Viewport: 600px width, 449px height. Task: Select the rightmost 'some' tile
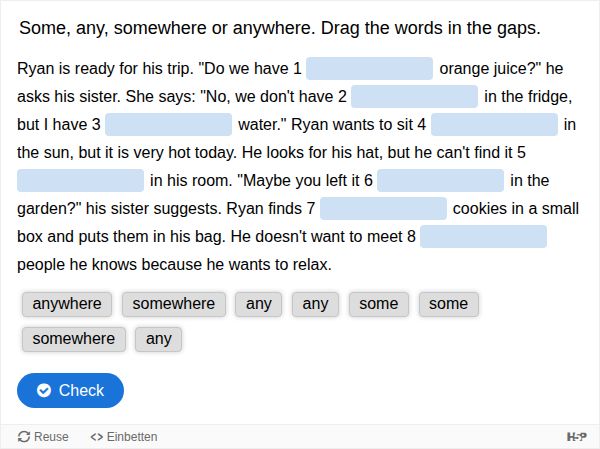(448, 304)
